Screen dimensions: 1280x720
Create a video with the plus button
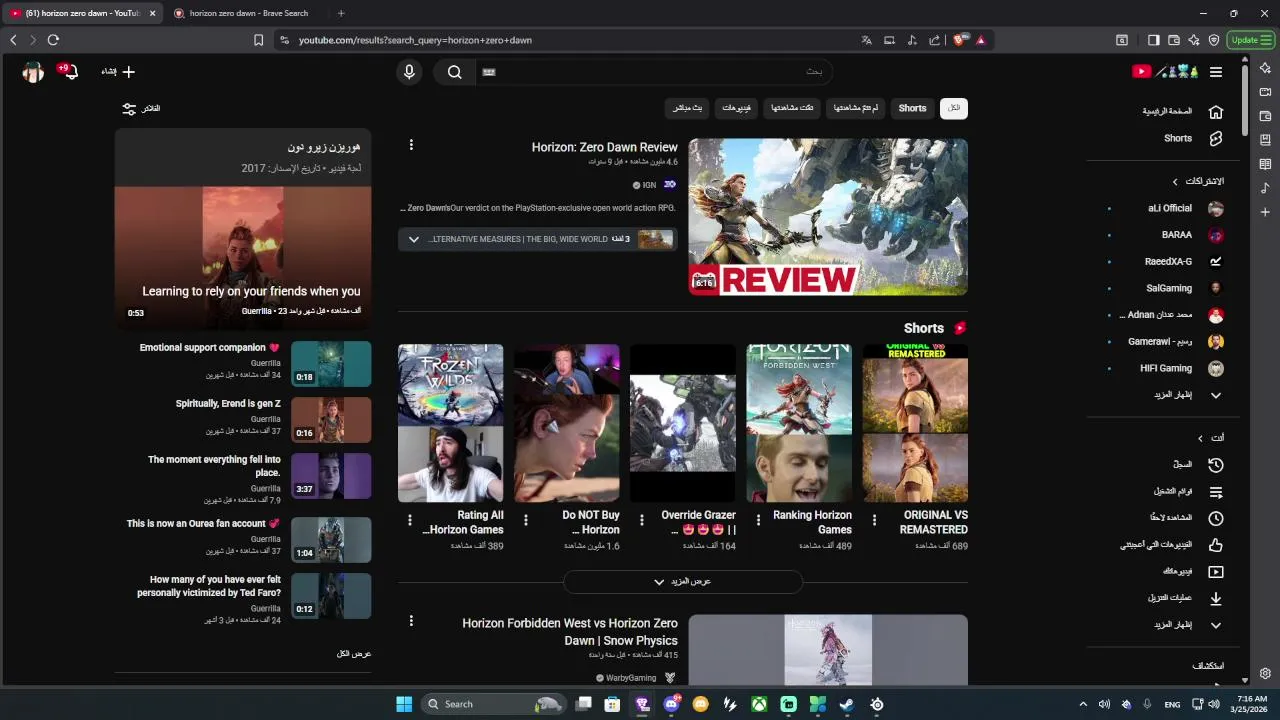click(119, 72)
